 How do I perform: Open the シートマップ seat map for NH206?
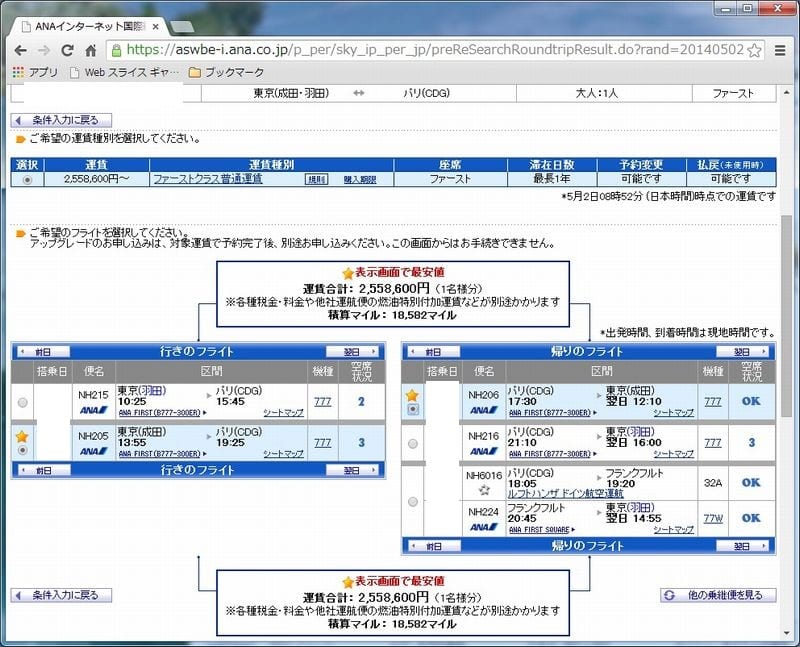673,412
